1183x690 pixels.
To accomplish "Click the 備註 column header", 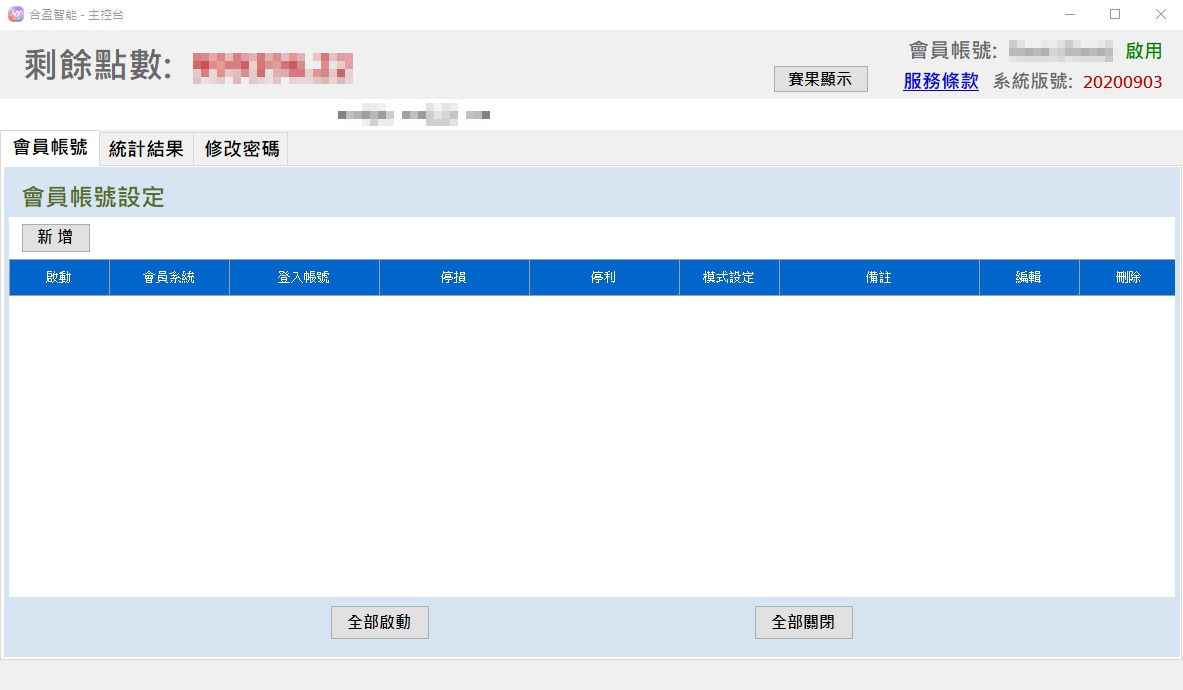I will (x=879, y=278).
